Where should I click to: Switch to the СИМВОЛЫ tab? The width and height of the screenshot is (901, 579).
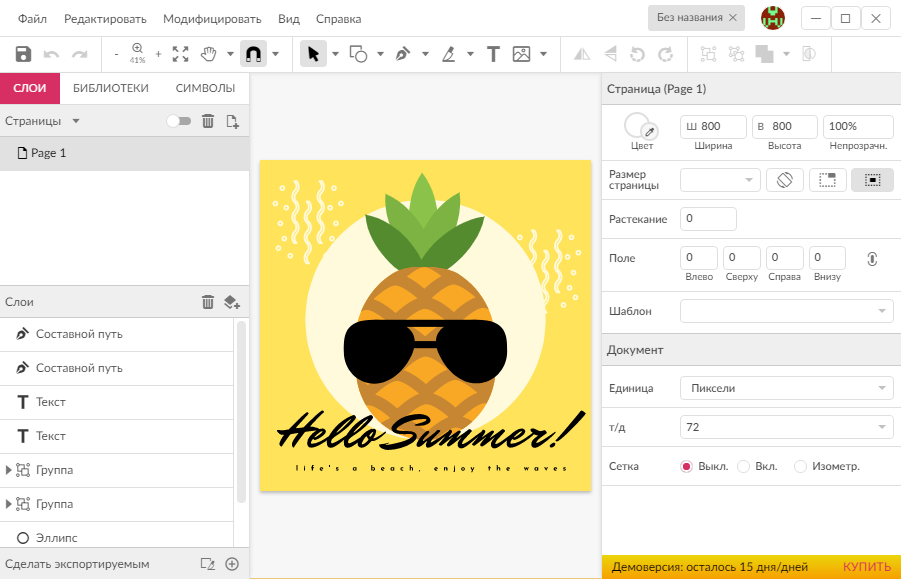point(207,88)
